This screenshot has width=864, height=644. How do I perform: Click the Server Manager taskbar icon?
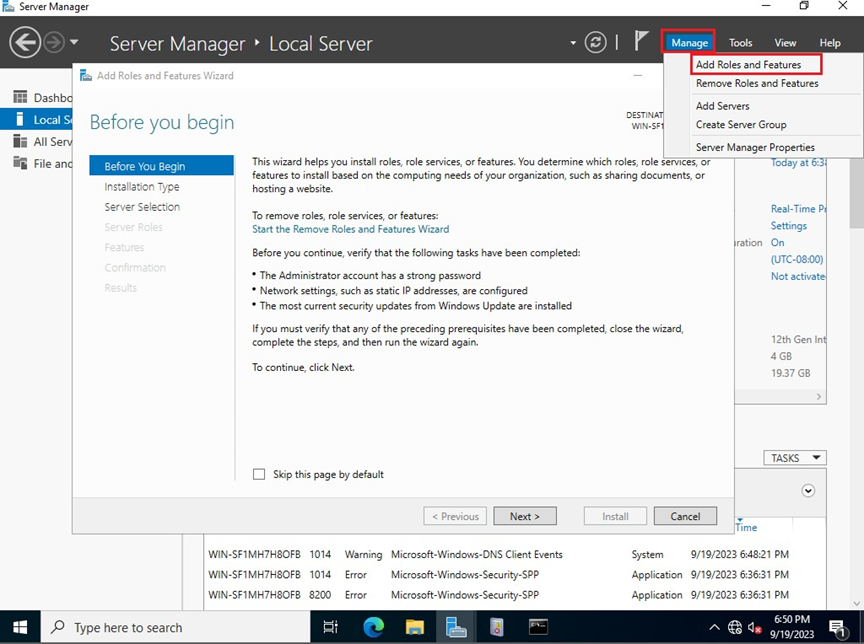456,627
